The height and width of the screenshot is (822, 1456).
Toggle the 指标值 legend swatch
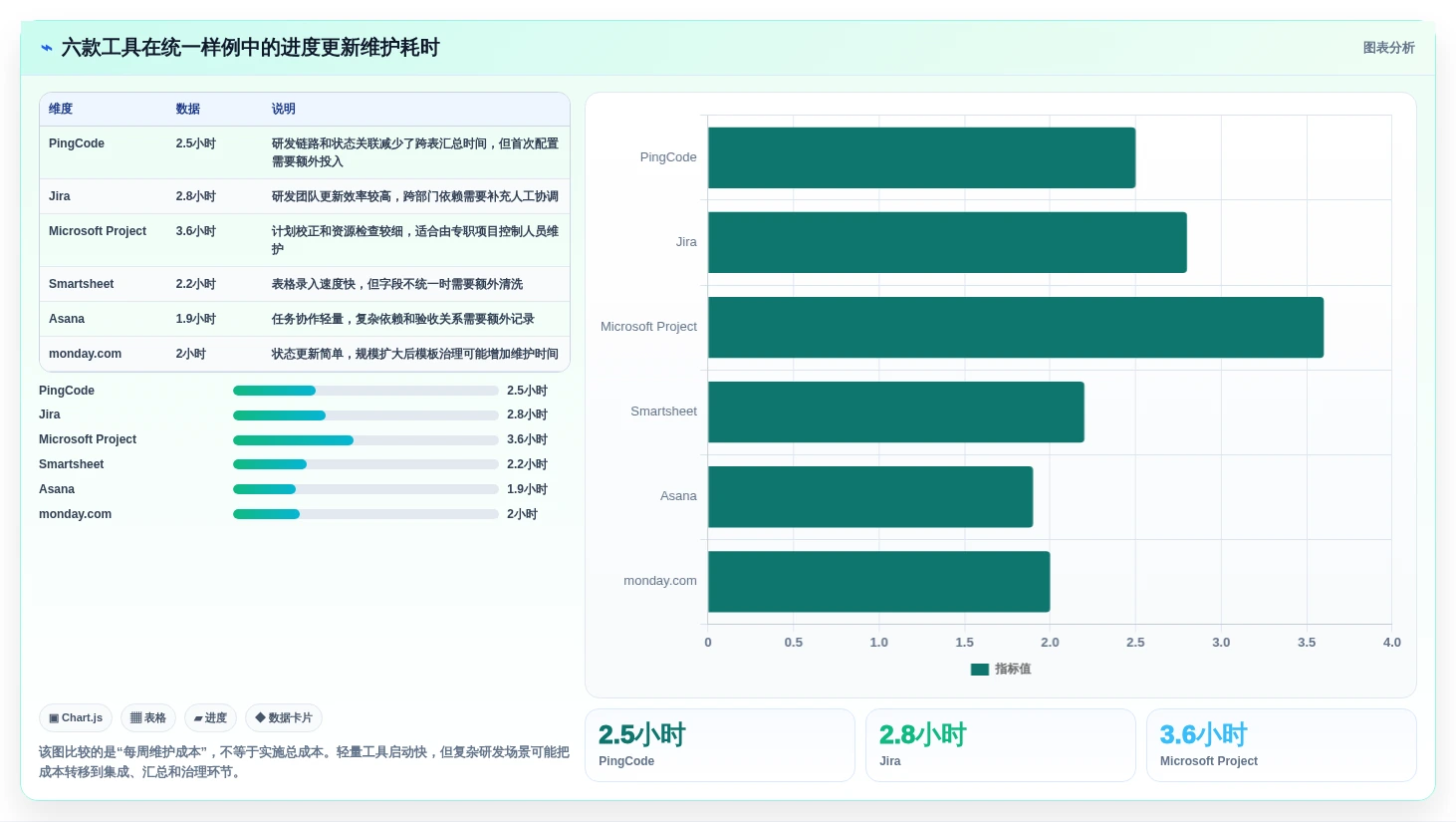click(x=979, y=670)
